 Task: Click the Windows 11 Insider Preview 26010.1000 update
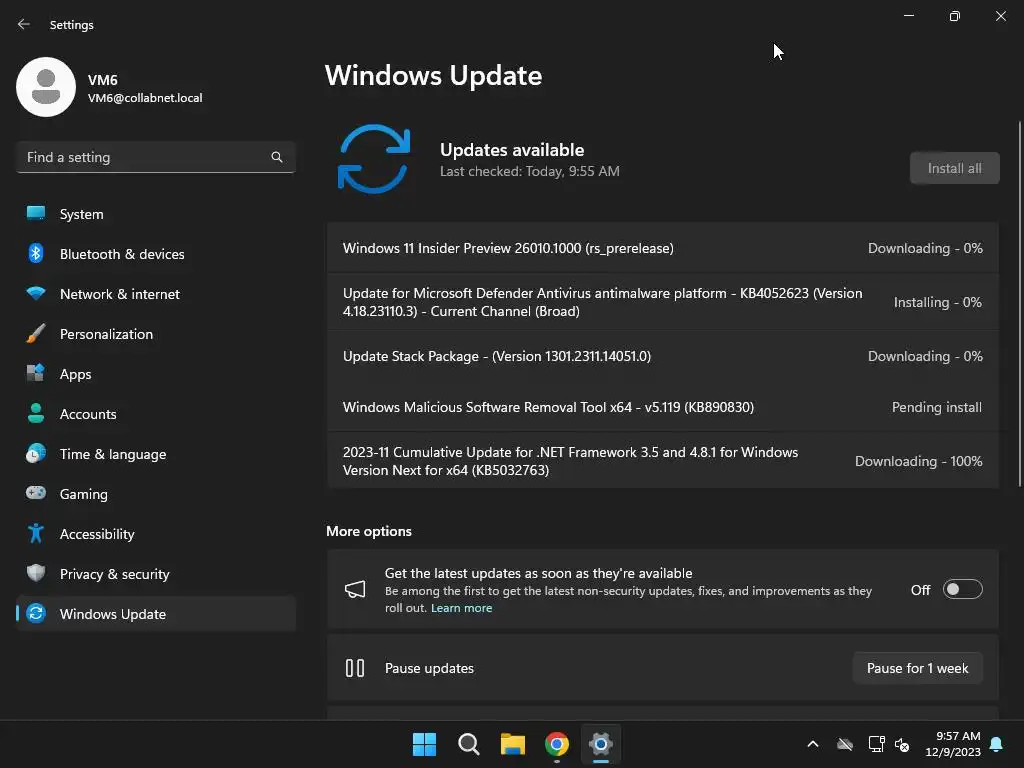click(x=663, y=248)
